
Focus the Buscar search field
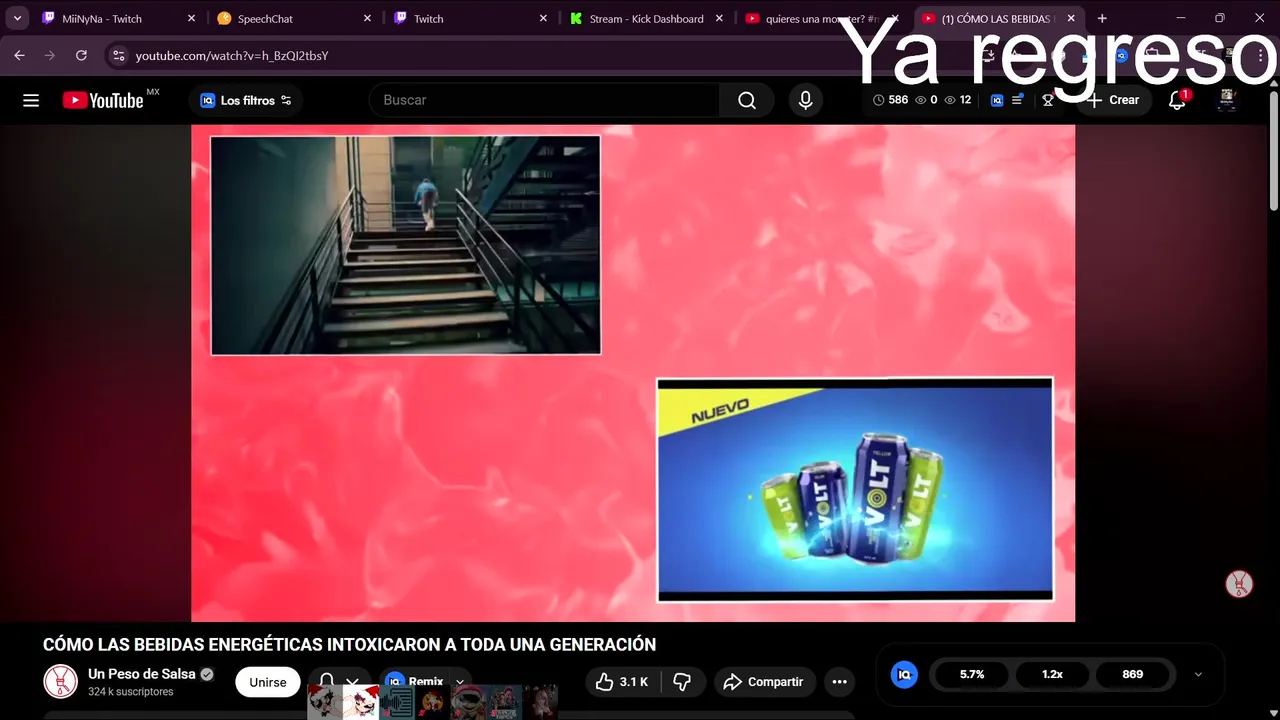(545, 100)
